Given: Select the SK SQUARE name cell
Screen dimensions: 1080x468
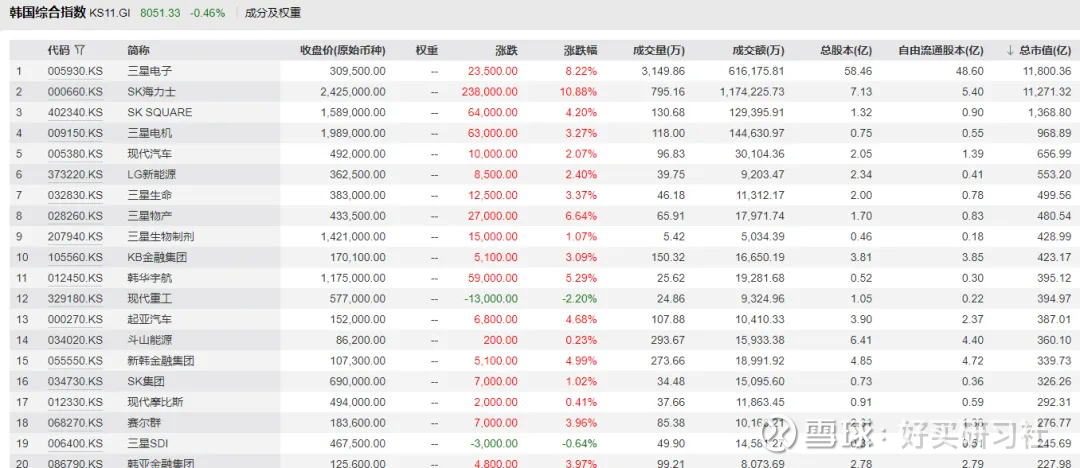Looking at the screenshot, I should click(160, 112).
